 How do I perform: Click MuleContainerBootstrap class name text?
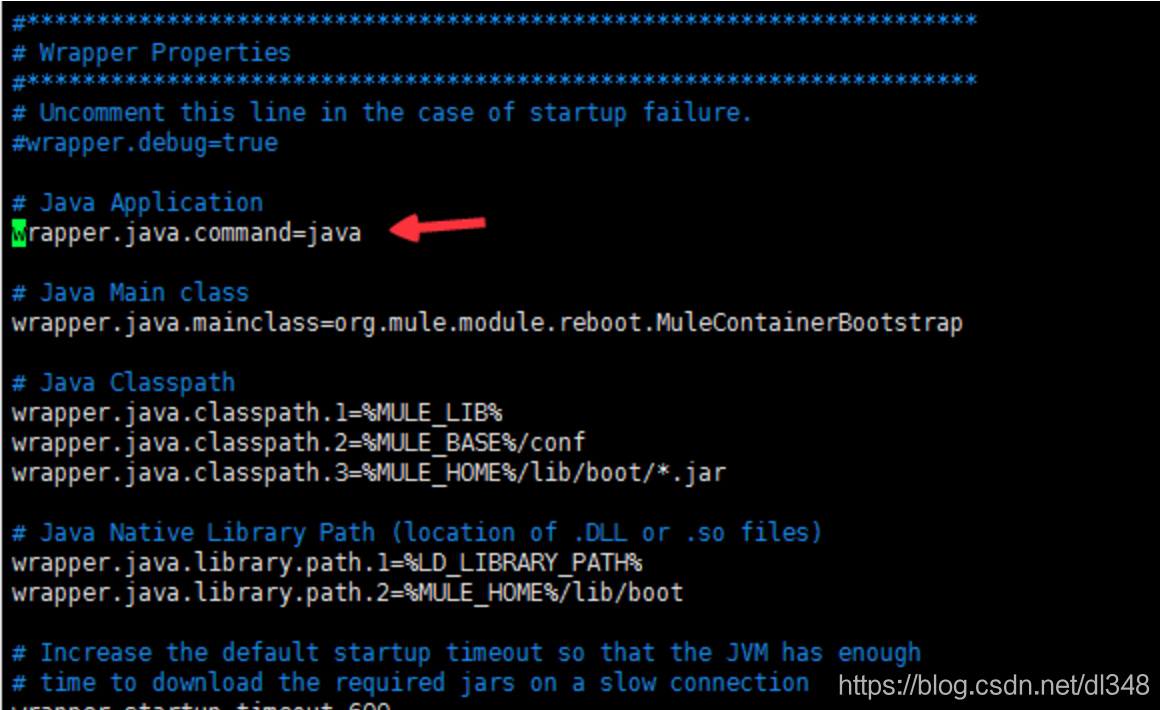[x=809, y=323]
